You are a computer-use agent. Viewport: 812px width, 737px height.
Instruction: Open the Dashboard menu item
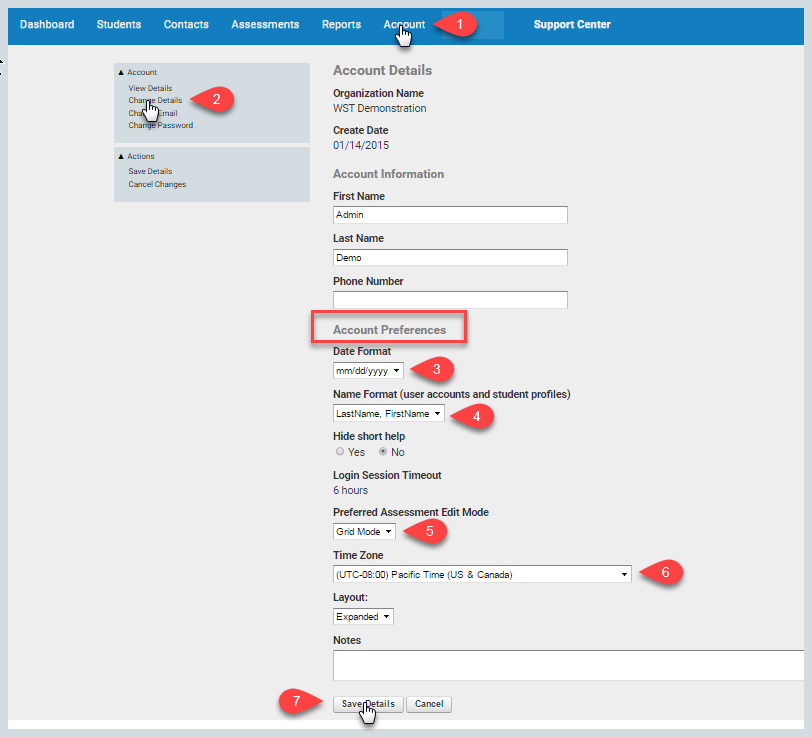coord(47,24)
